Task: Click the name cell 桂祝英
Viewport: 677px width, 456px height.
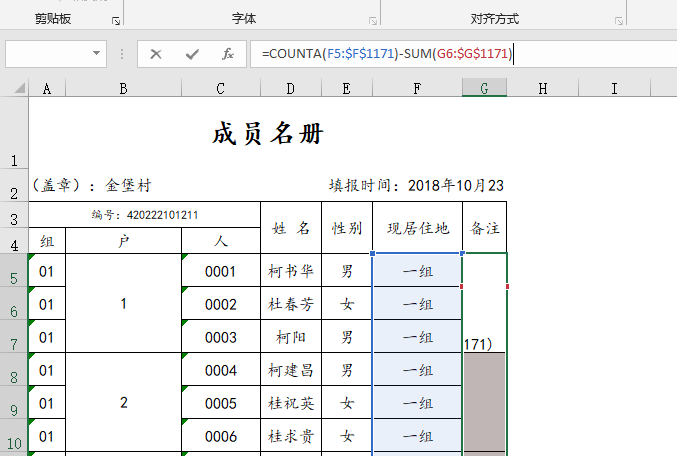Action: tap(291, 402)
